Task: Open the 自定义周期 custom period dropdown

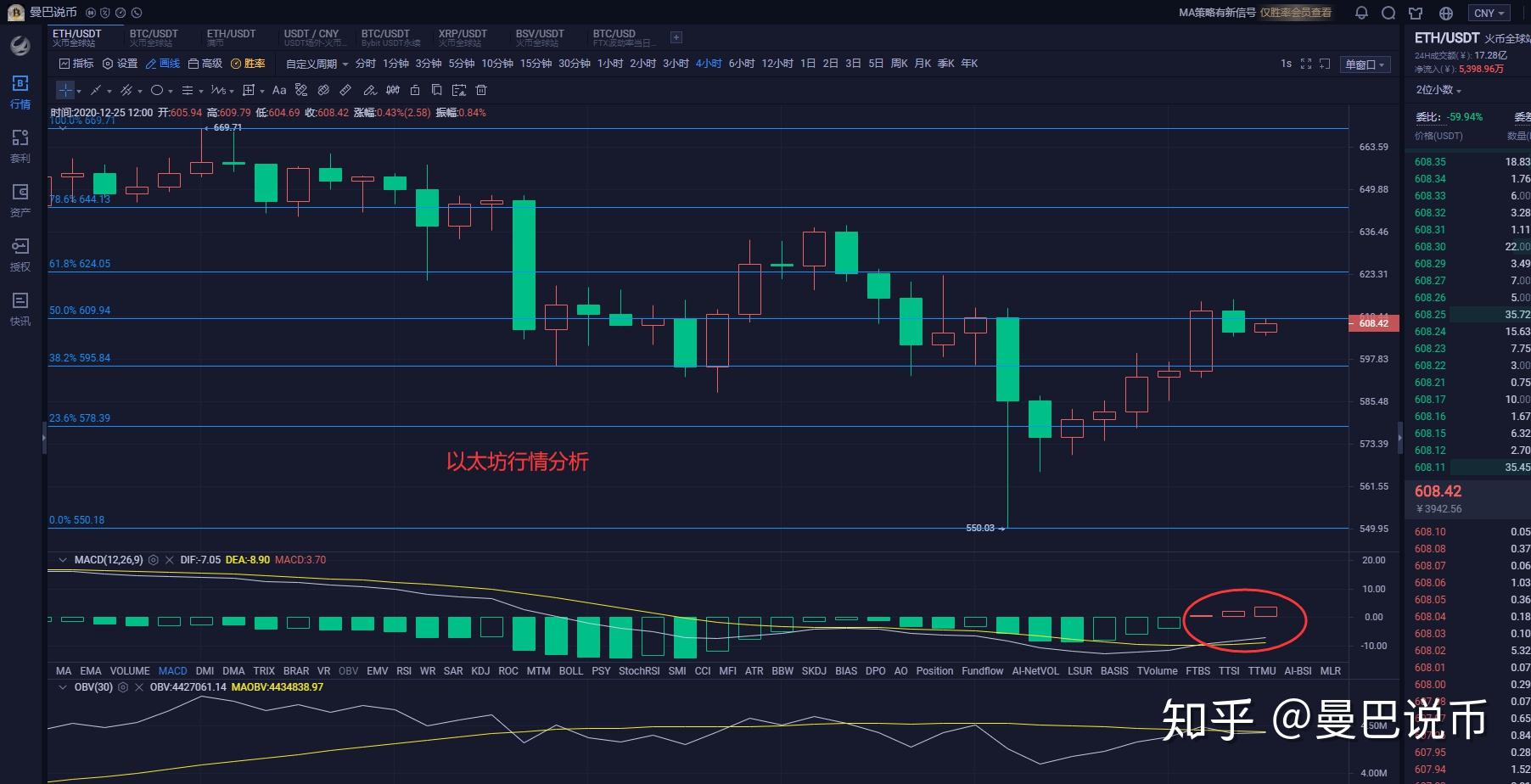Action: 317,64
